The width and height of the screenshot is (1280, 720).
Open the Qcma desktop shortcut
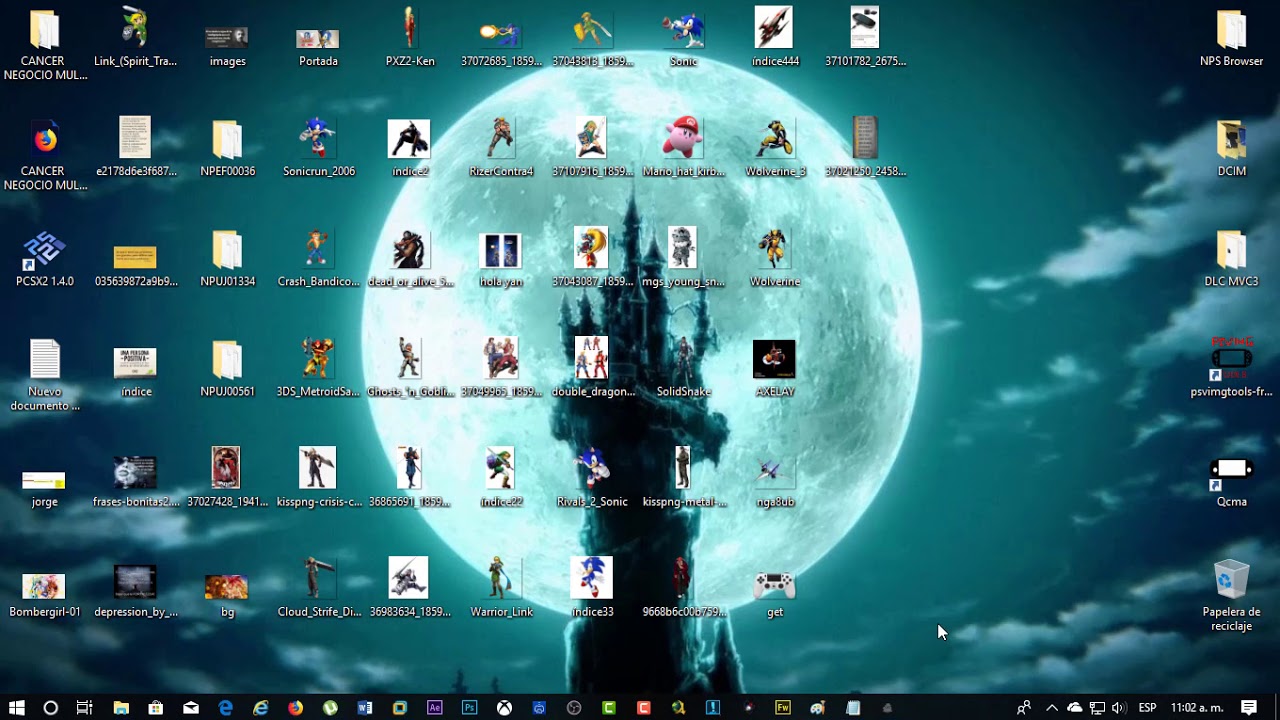1231,483
